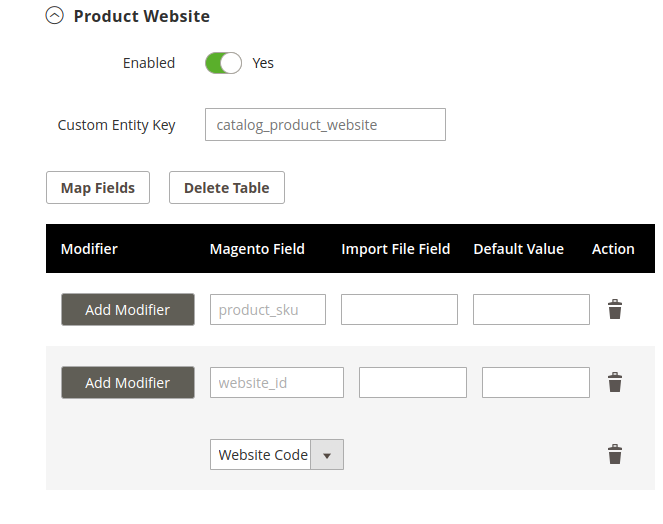
Task: Click Import File Field box in website_id row
Action: pos(413,382)
